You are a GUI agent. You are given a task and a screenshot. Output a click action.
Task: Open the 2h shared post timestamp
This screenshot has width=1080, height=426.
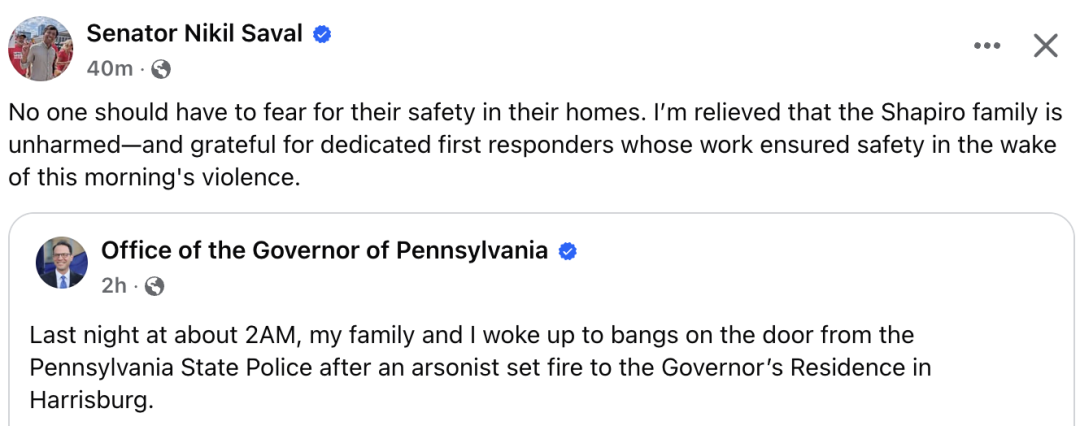(114, 286)
